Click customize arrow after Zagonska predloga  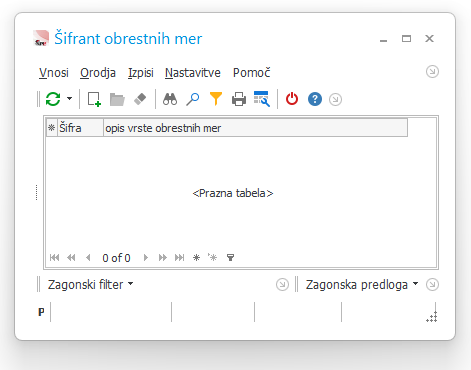(x=432, y=285)
